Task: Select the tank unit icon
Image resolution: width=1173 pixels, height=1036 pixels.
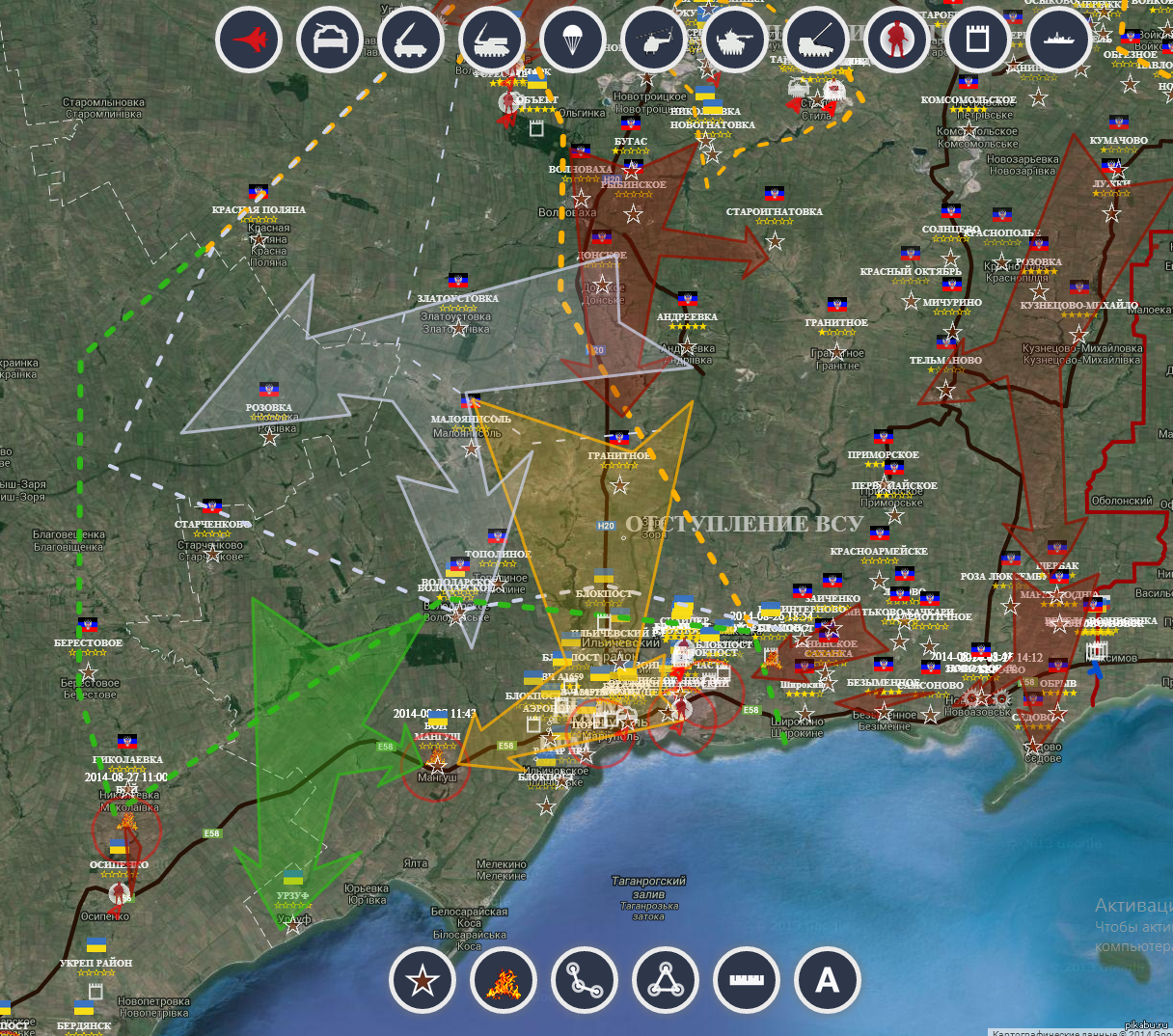Action: point(735,41)
